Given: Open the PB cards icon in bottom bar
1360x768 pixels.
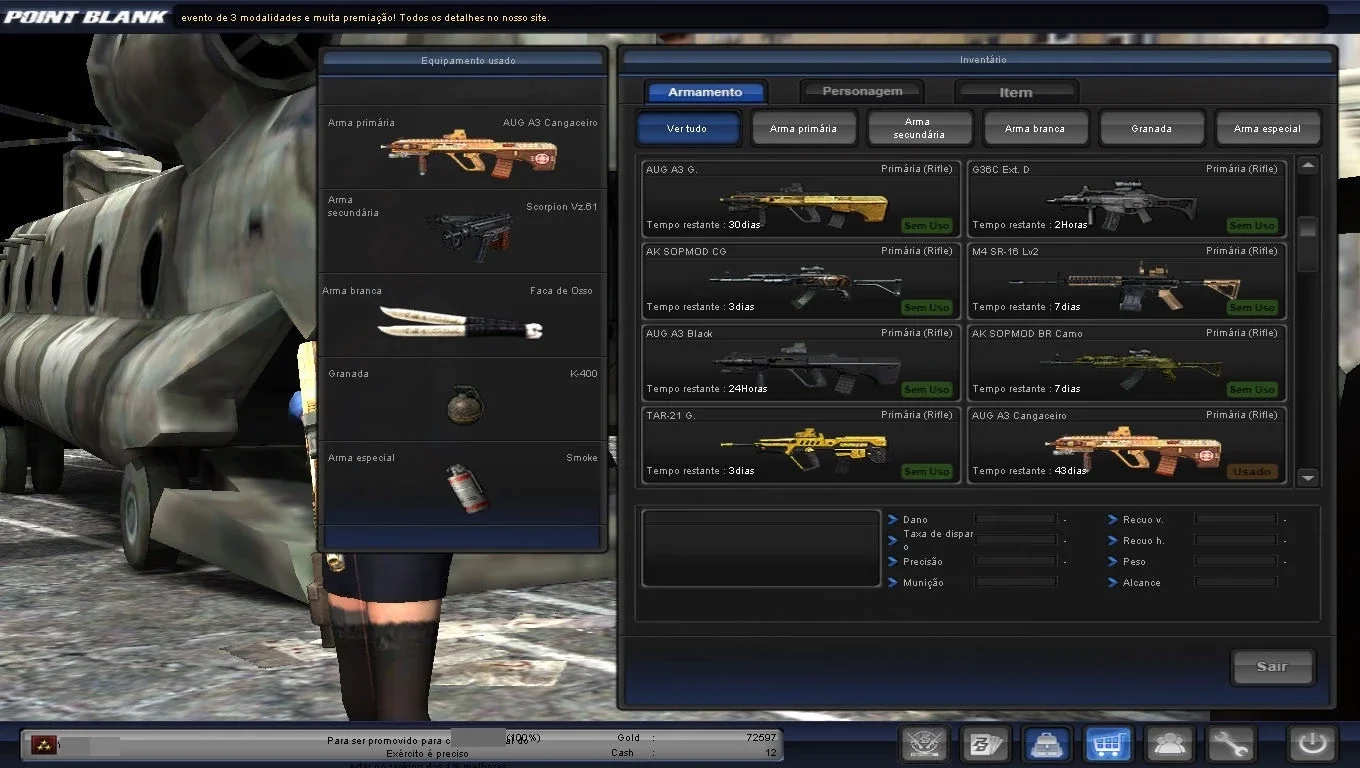Looking at the screenshot, I should (985, 744).
